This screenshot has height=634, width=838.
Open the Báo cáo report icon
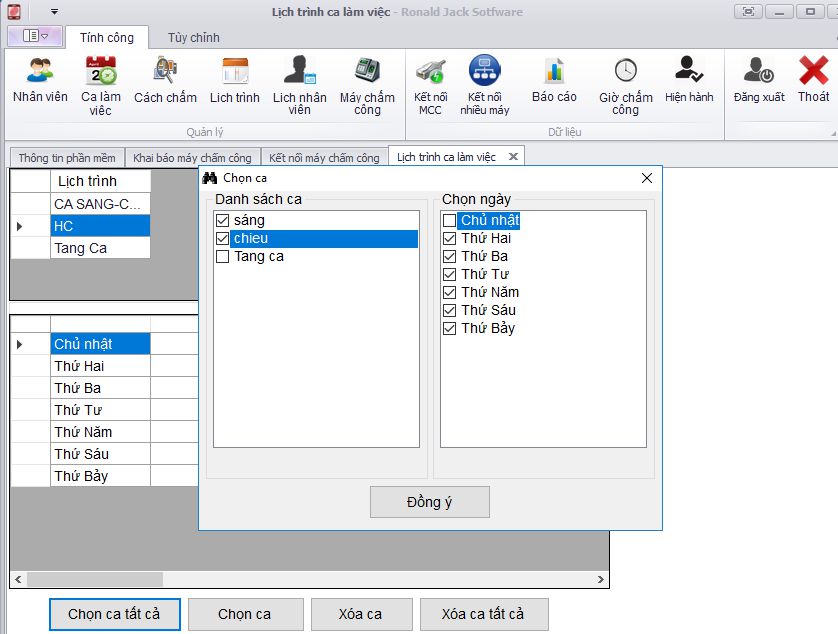pyautogui.click(x=554, y=72)
